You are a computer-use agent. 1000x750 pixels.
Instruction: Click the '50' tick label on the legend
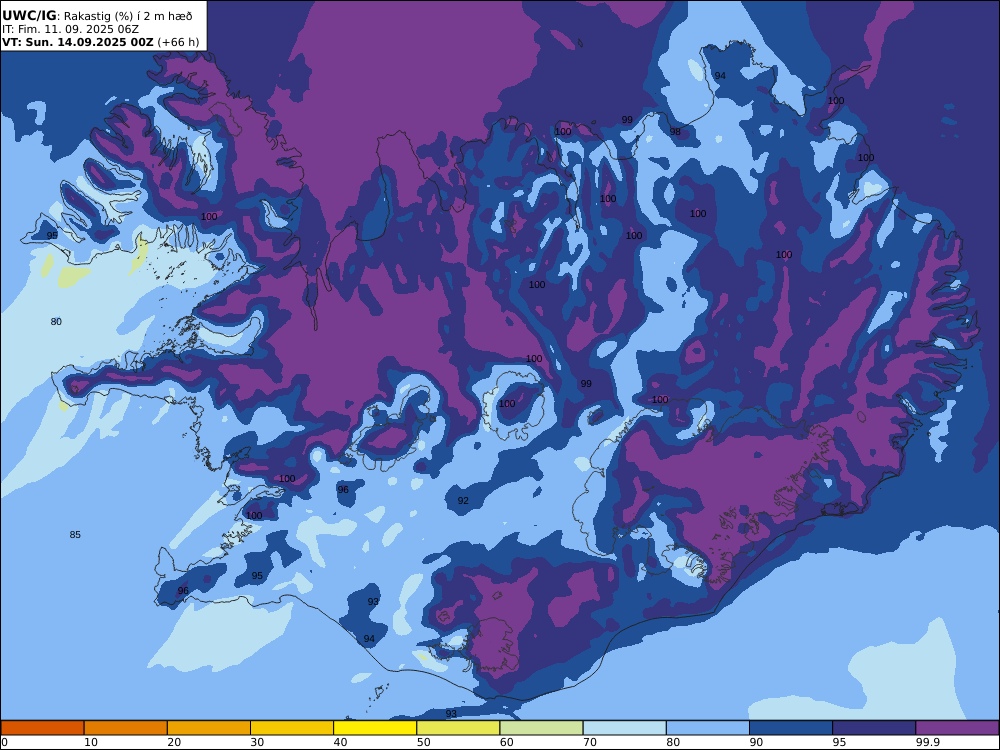pyautogui.click(x=423, y=742)
